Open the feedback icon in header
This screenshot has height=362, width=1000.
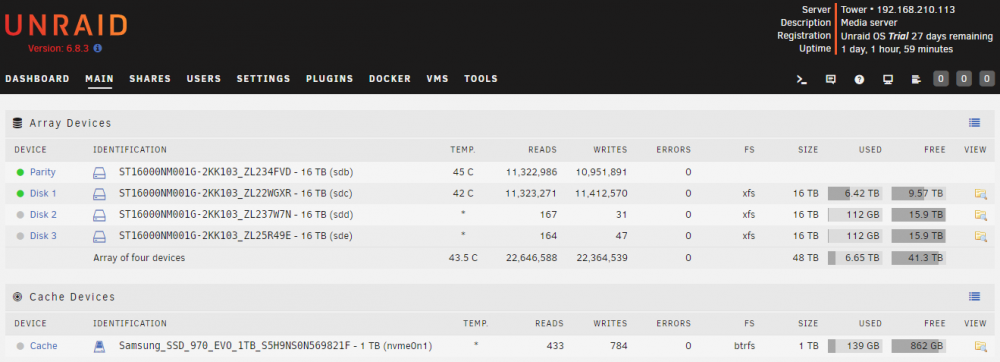click(830, 80)
